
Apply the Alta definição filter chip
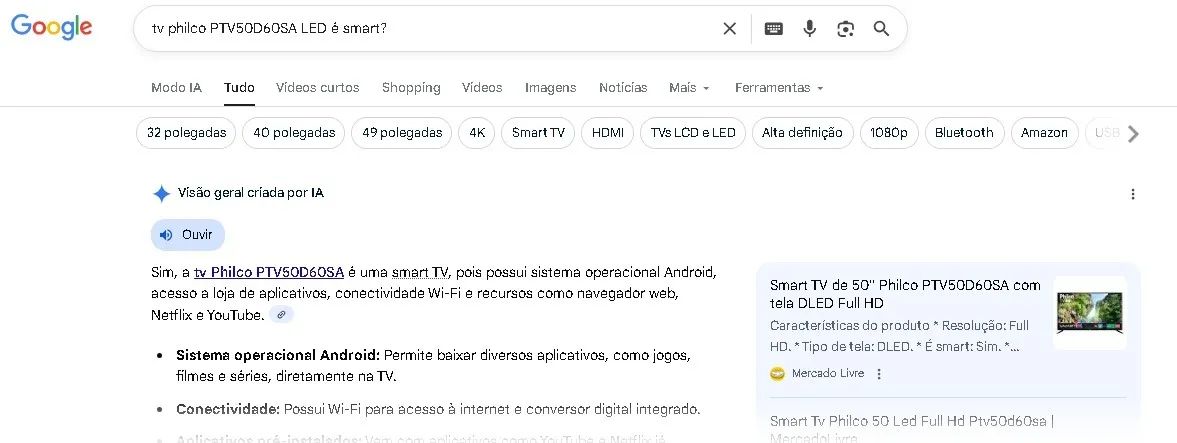pyautogui.click(x=802, y=133)
